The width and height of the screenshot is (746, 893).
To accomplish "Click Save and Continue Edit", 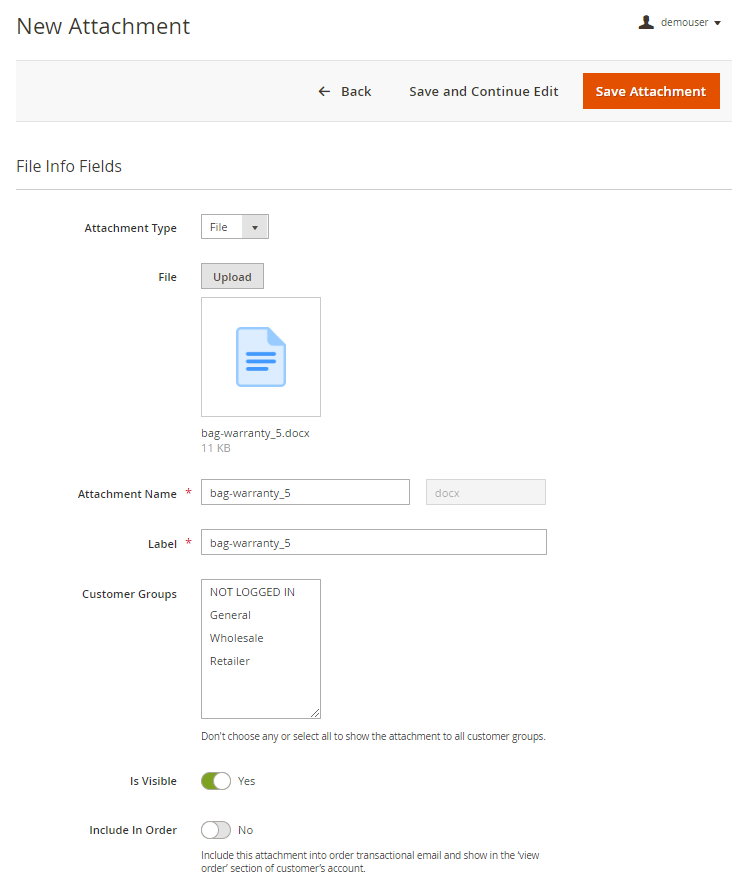I will (x=483, y=91).
